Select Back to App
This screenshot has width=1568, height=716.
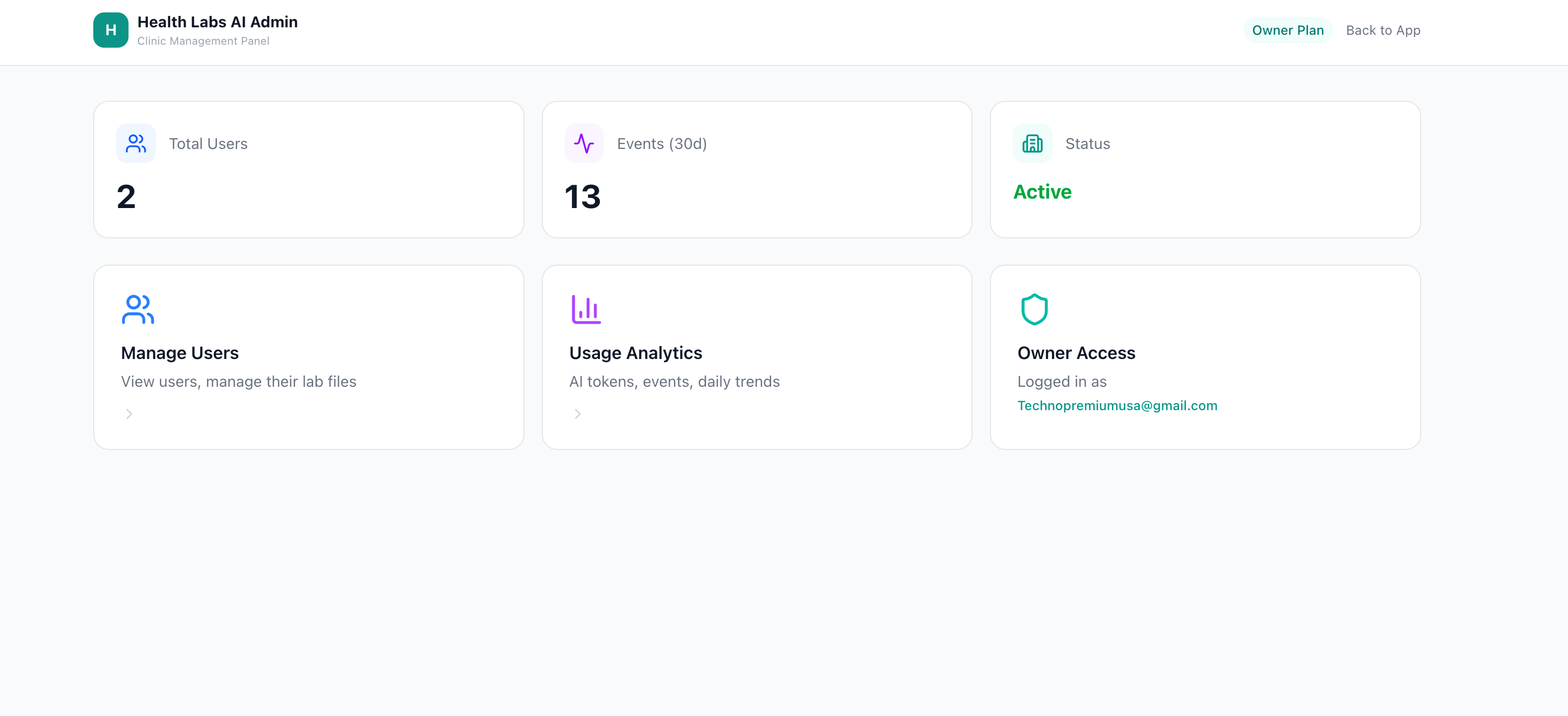click(x=1383, y=29)
